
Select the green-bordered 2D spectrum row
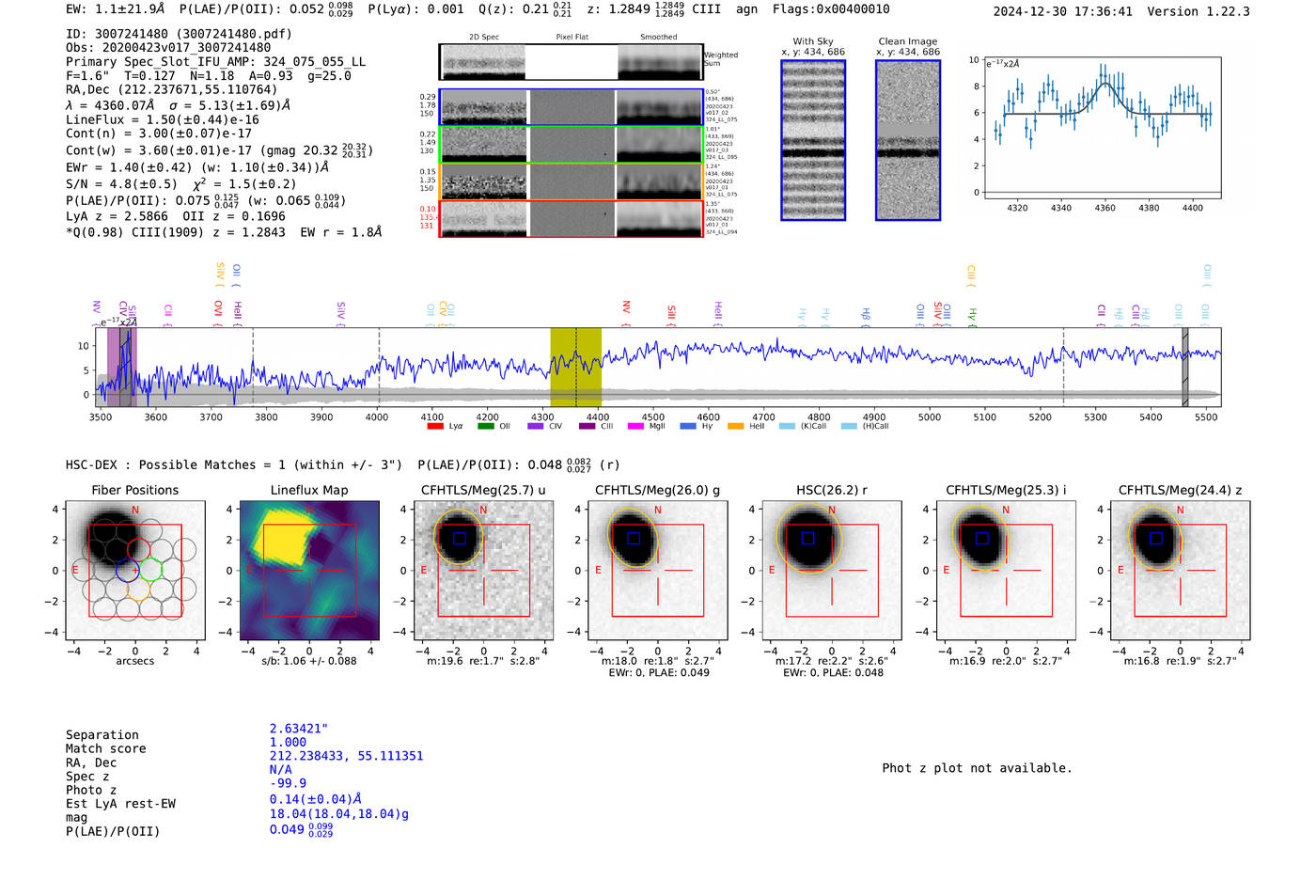pos(571,144)
